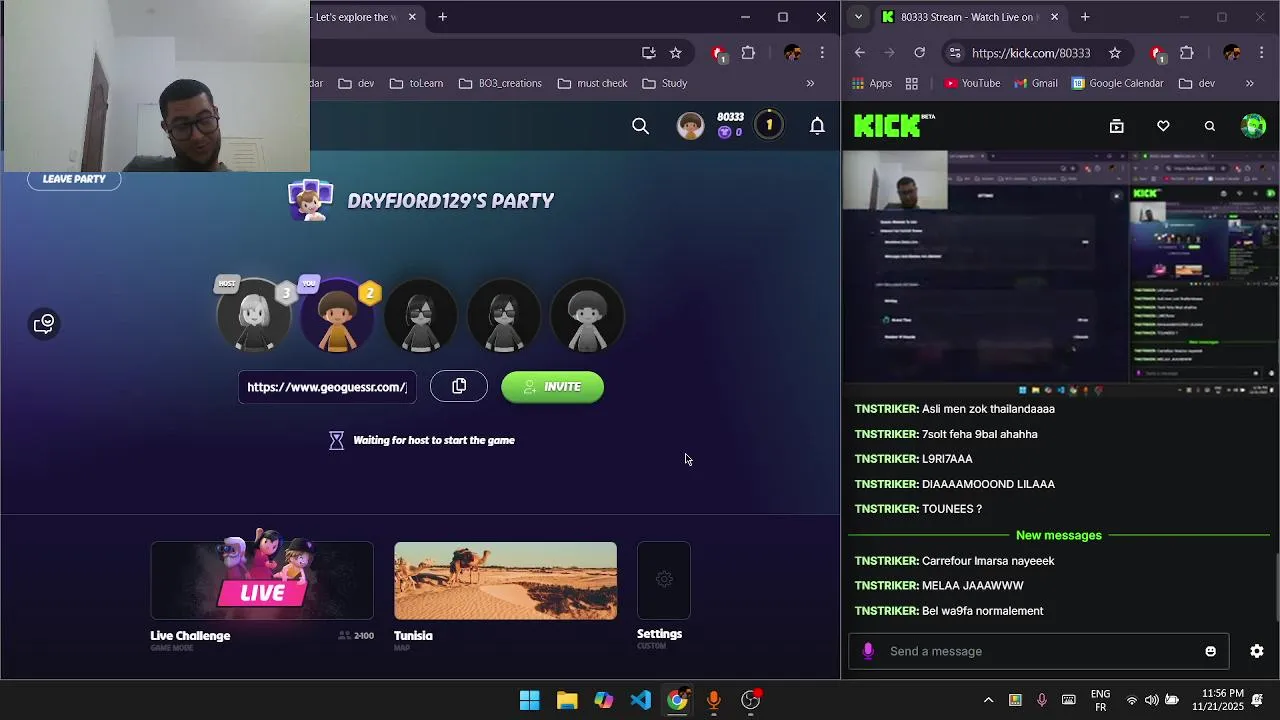Show more bookmarks chevron in left window

[x=810, y=83]
